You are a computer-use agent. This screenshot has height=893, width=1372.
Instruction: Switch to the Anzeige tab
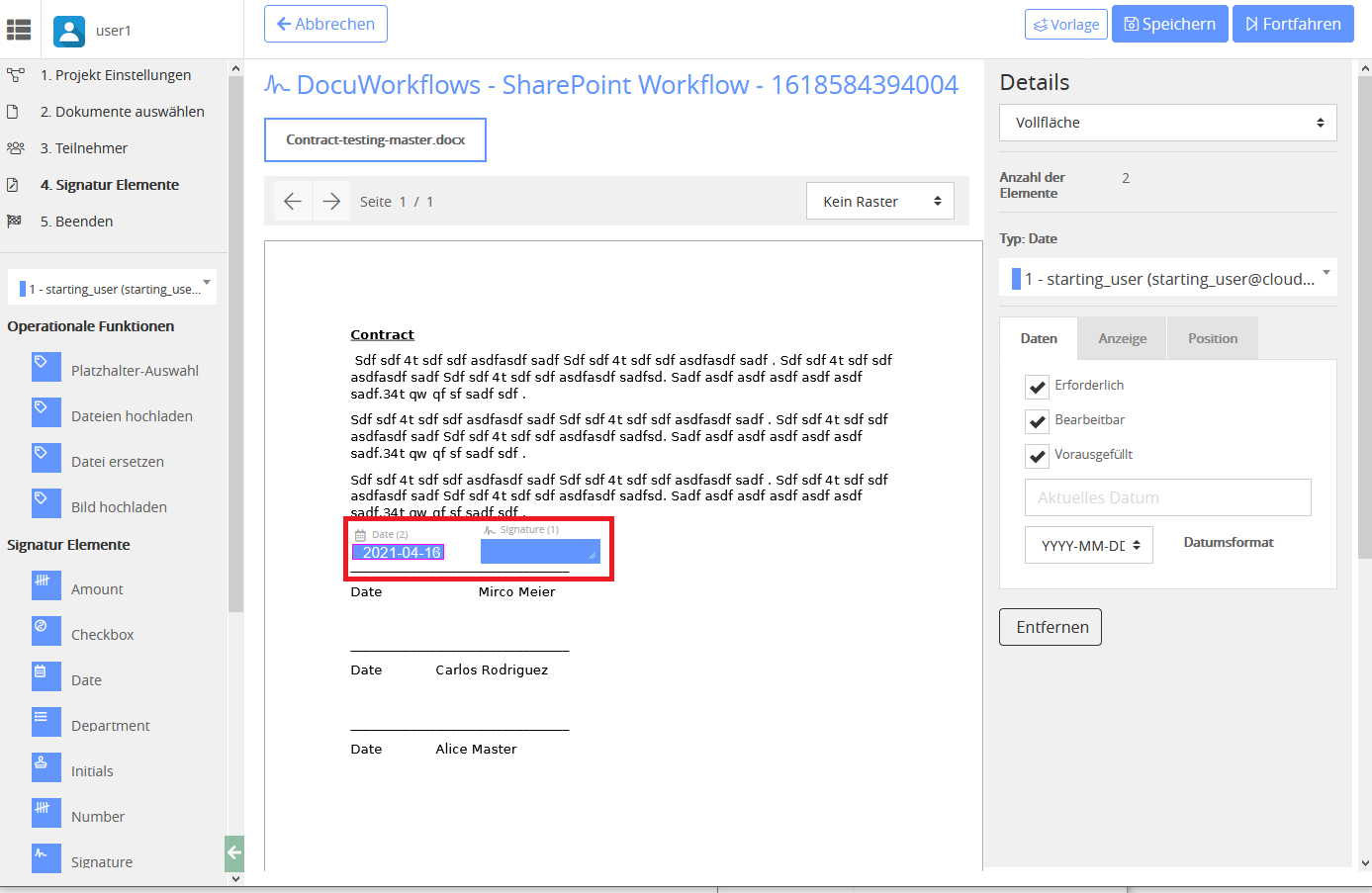(x=1122, y=337)
